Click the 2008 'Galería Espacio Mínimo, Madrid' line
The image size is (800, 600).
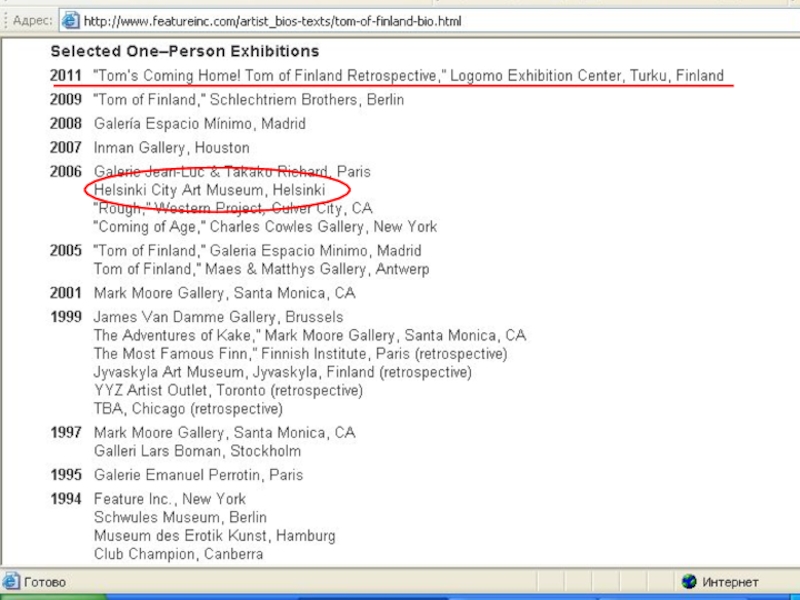pyautogui.click(x=199, y=123)
